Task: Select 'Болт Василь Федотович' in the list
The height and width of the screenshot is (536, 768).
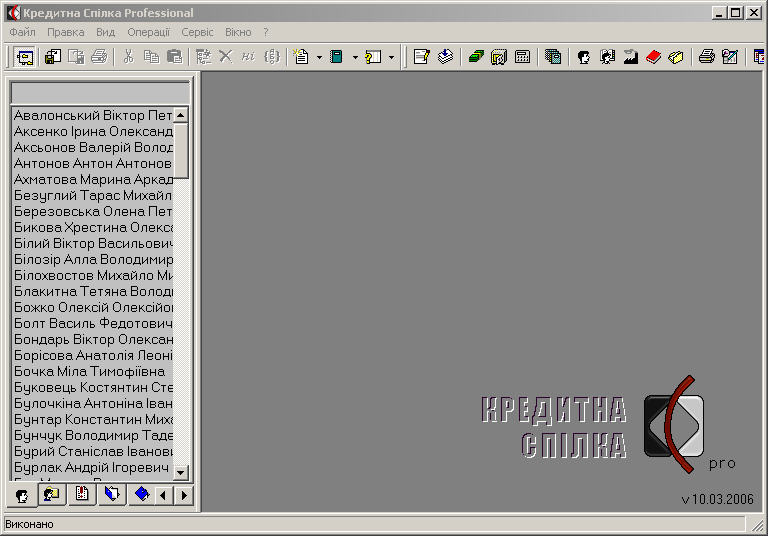Action: coord(93,323)
